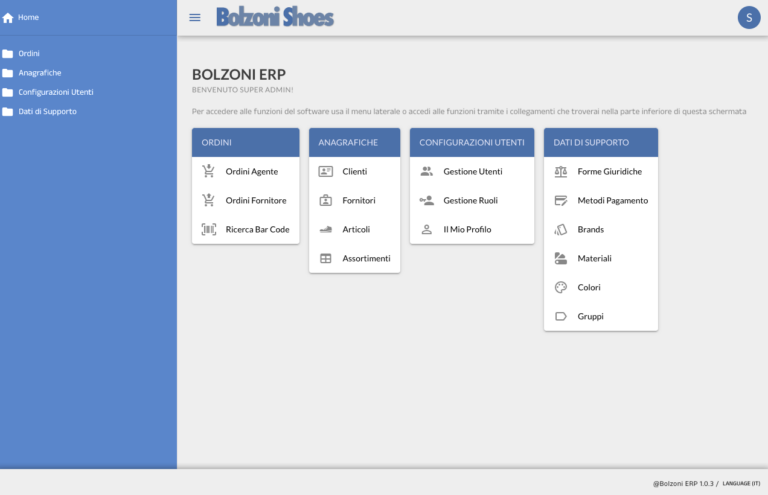Click the CONFIGURAZIONI UTENTI card header
The image size is (768, 495).
click(x=472, y=142)
